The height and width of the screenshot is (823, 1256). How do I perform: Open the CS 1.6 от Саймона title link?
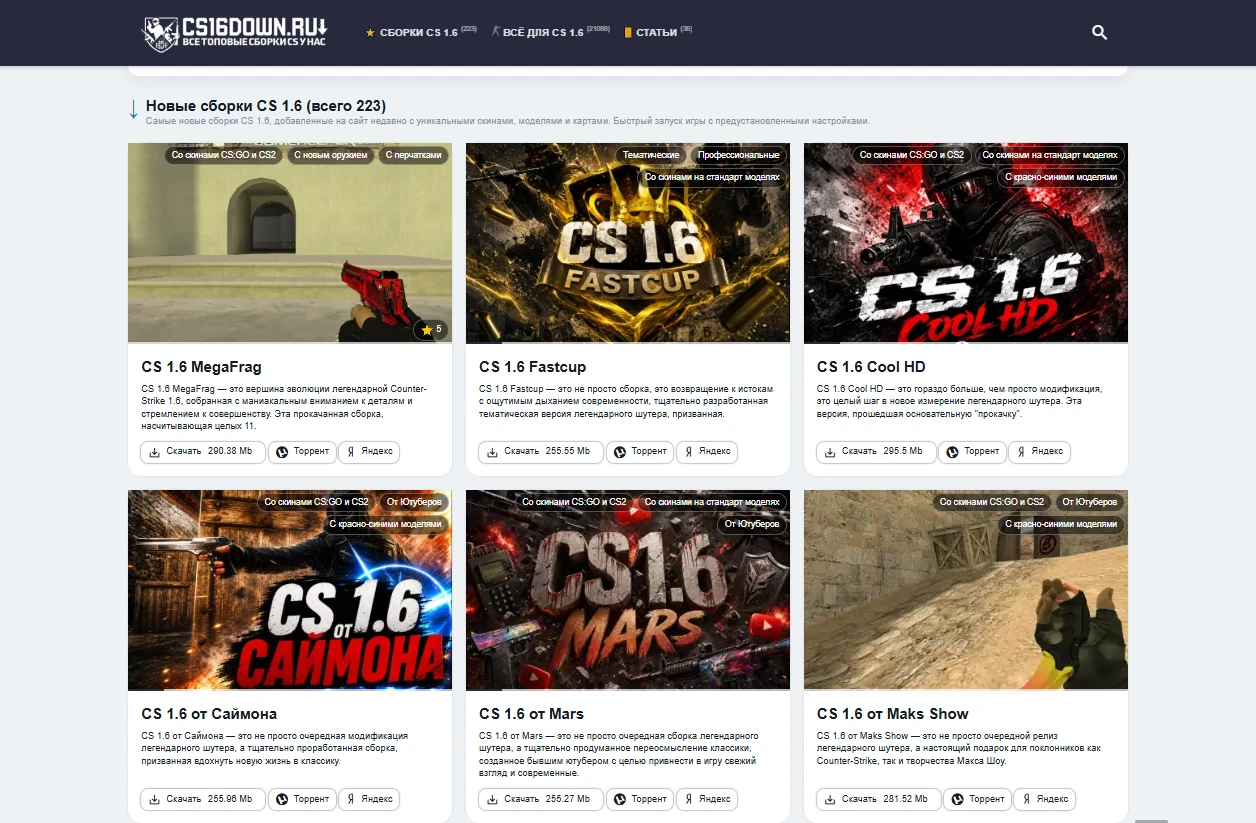point(209,714)
